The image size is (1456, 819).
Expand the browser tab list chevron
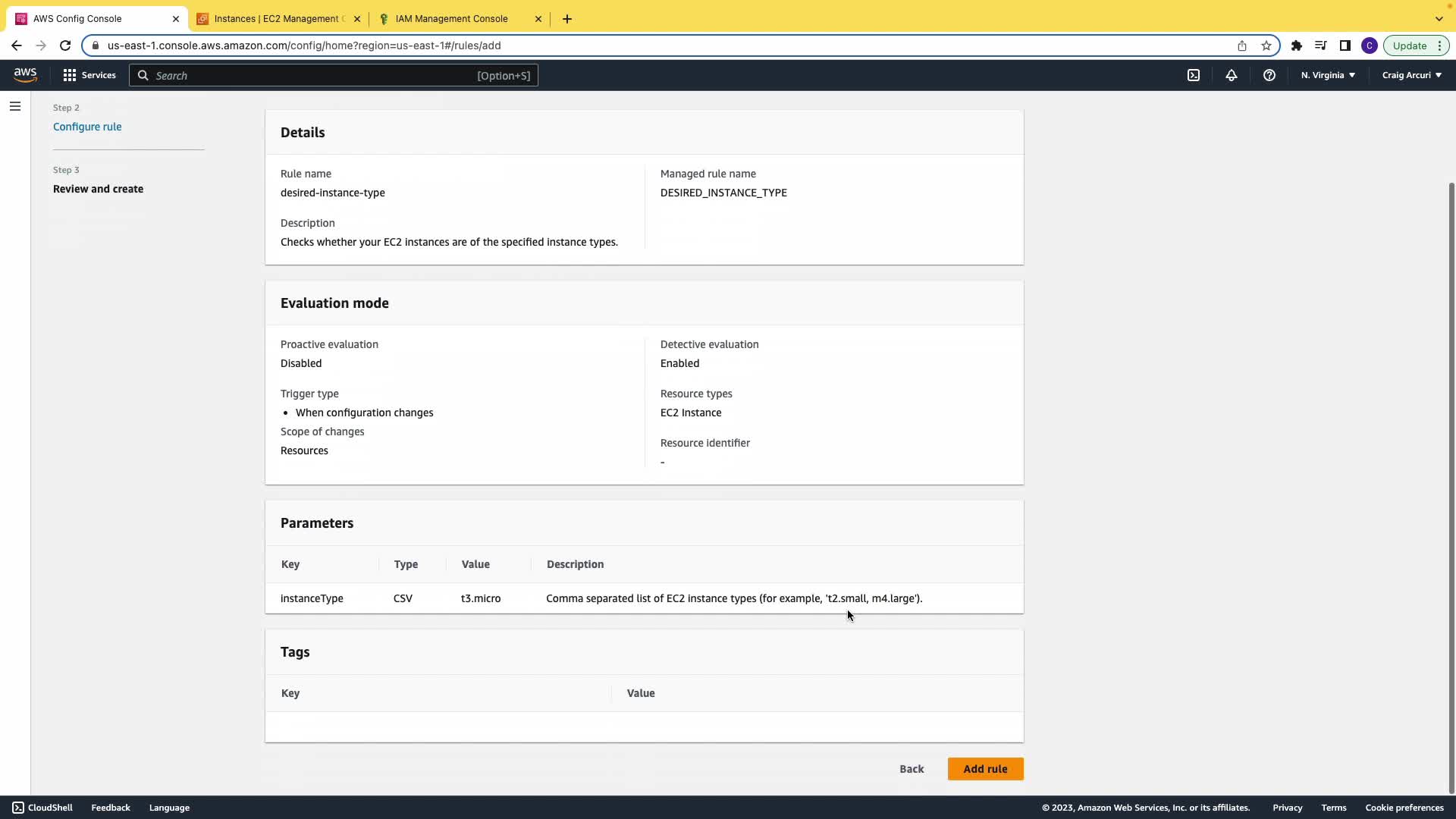point(1439,18)
